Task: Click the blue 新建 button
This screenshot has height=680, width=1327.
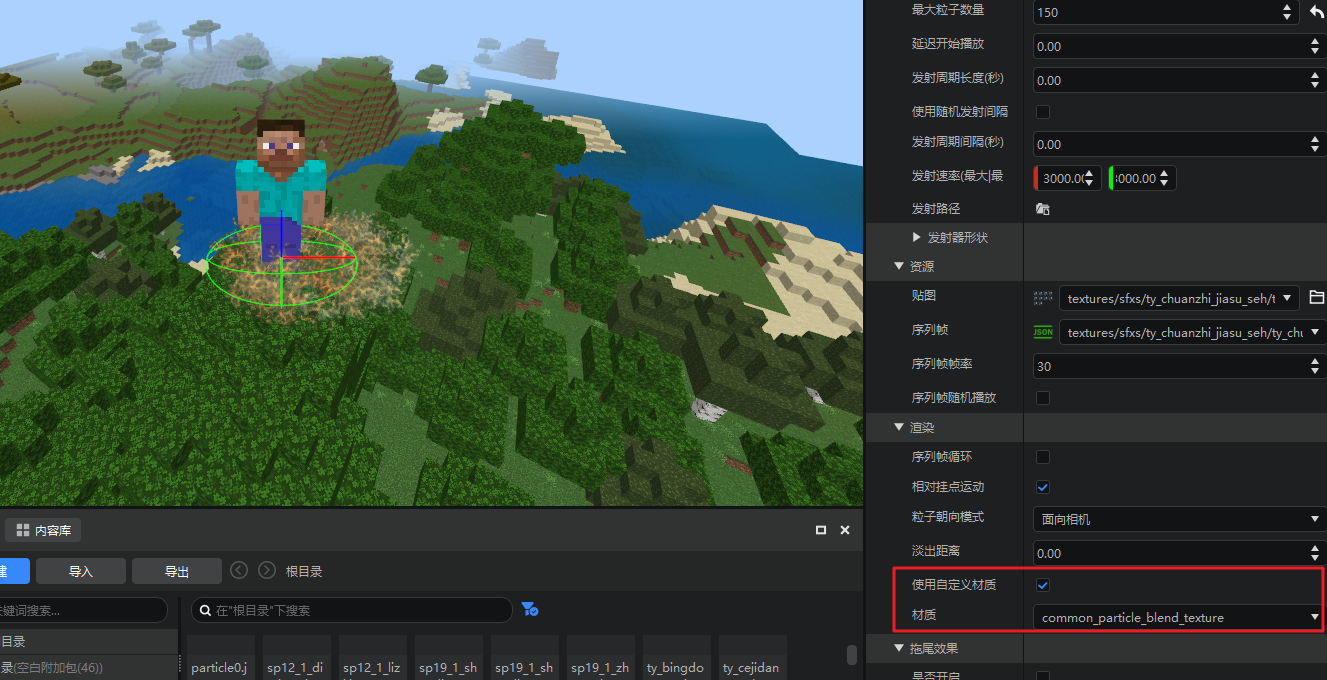Action: pyautogui.click(x=14, y=571)
